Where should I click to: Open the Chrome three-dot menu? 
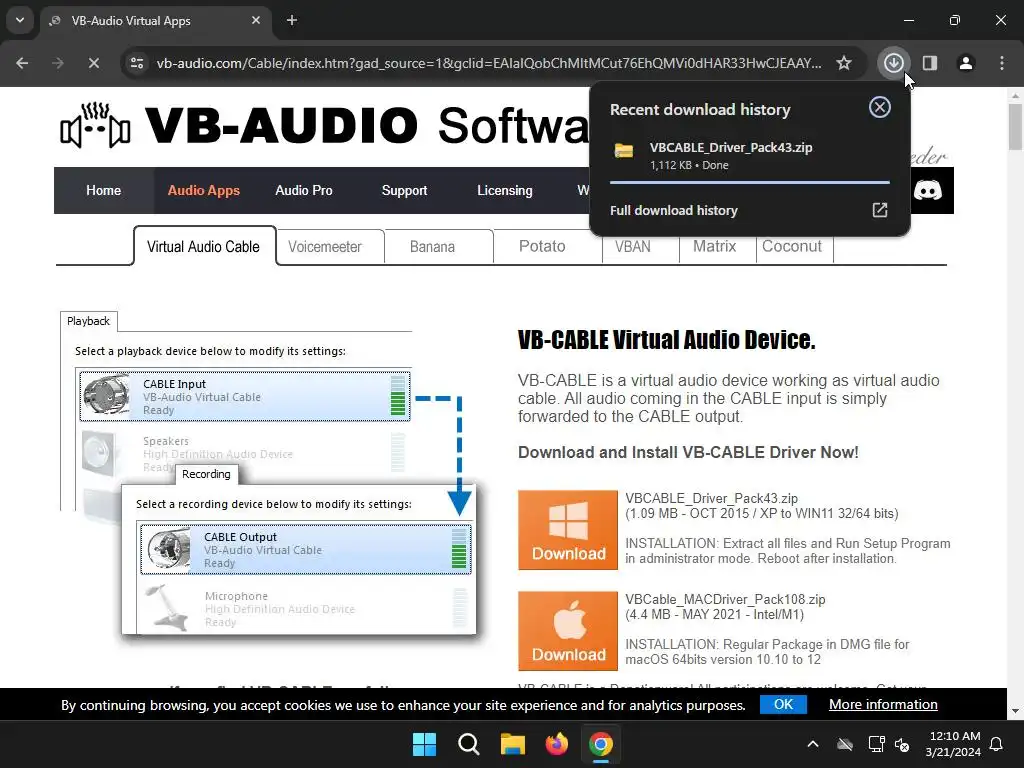pyautogui.click(x=1001, y=63)
